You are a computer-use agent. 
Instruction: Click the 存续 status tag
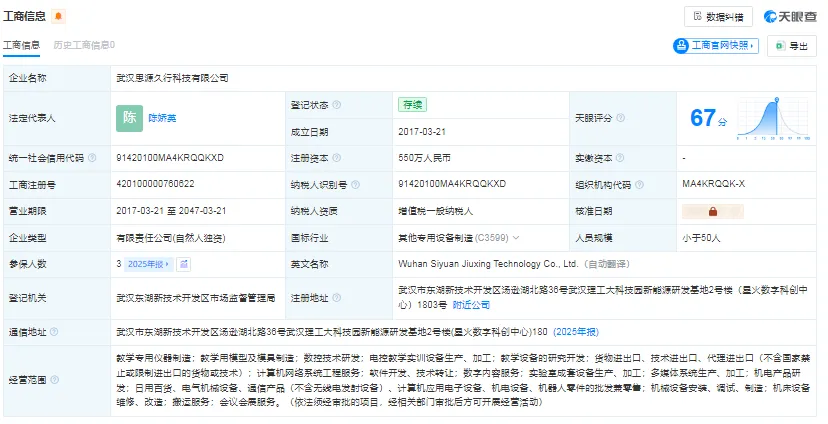click(412, 105)
